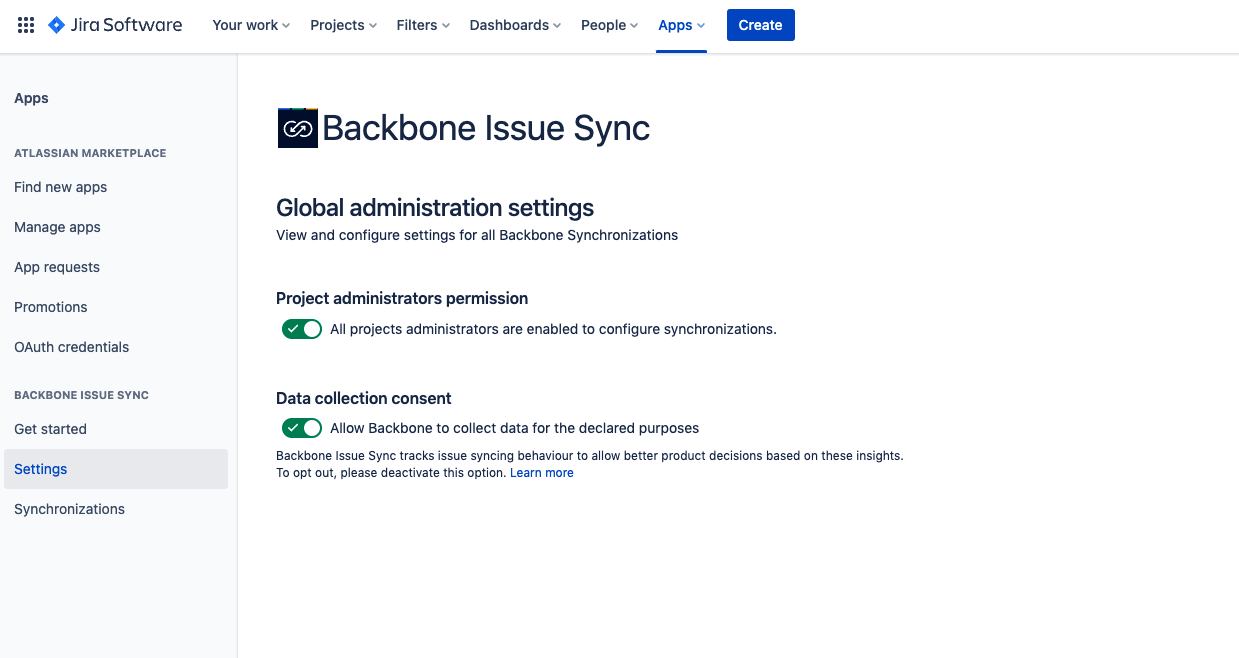Navigate to OAuth credentials
Screen dimensions: 1239x658
click(71, 347)
